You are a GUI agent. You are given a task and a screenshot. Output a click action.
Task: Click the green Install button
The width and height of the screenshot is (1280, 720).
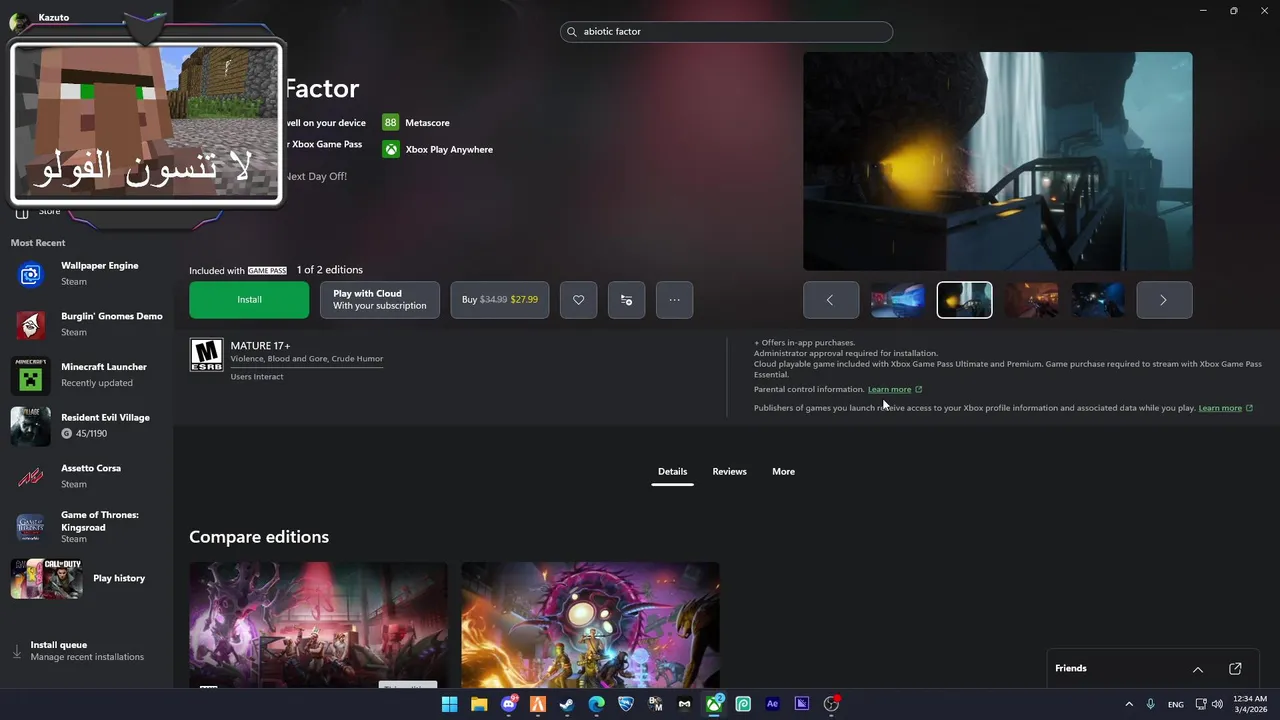click(x=249, y=300)
